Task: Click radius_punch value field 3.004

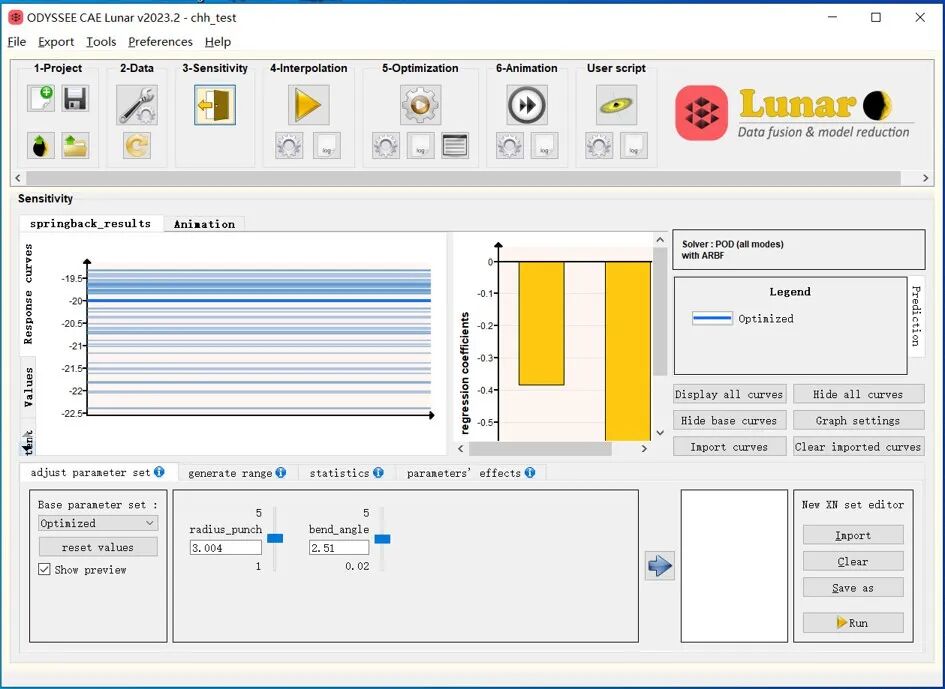Action: point(225,547)
